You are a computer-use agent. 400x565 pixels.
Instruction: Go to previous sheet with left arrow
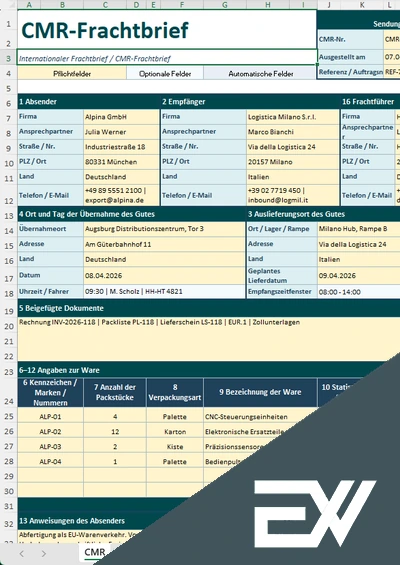[x=22, y=553]
